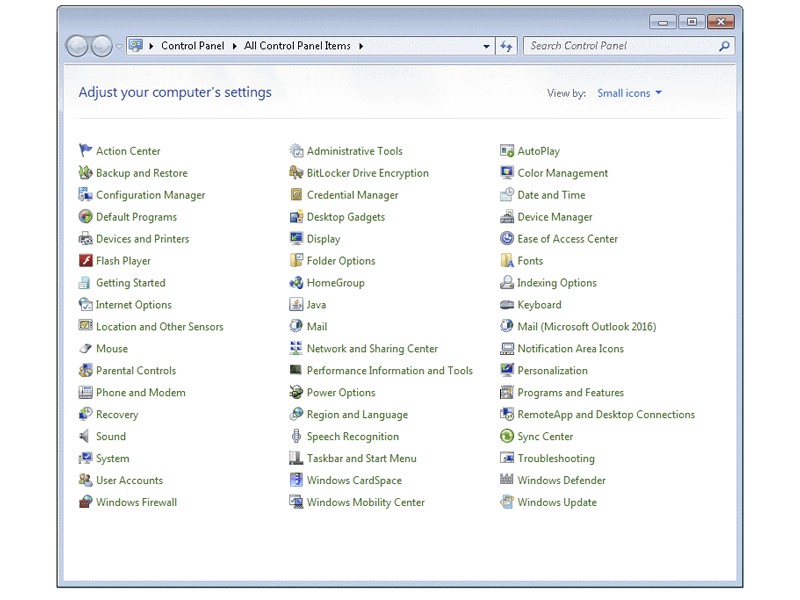Open the Getting Started link
The image size is (800, 600).
pyautogui.click(x=130, y=282)
